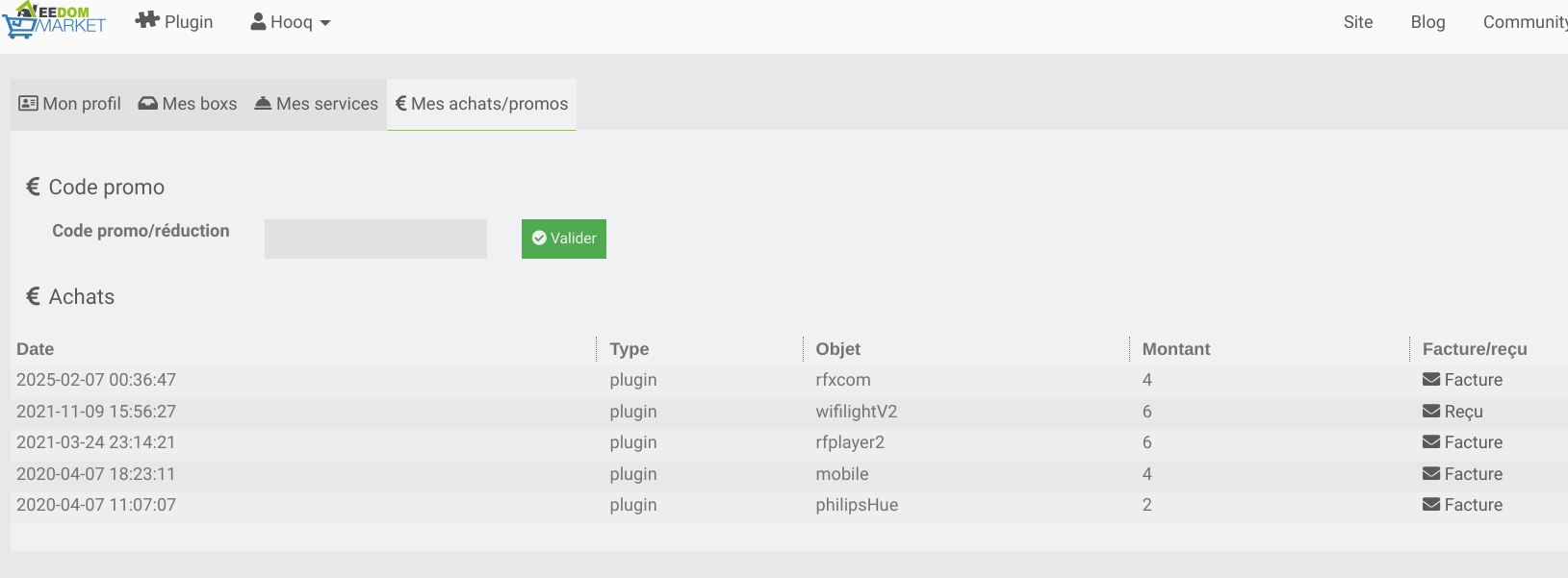Click the envelope icon for wifilightV2 receipt

click(1431, 412)
